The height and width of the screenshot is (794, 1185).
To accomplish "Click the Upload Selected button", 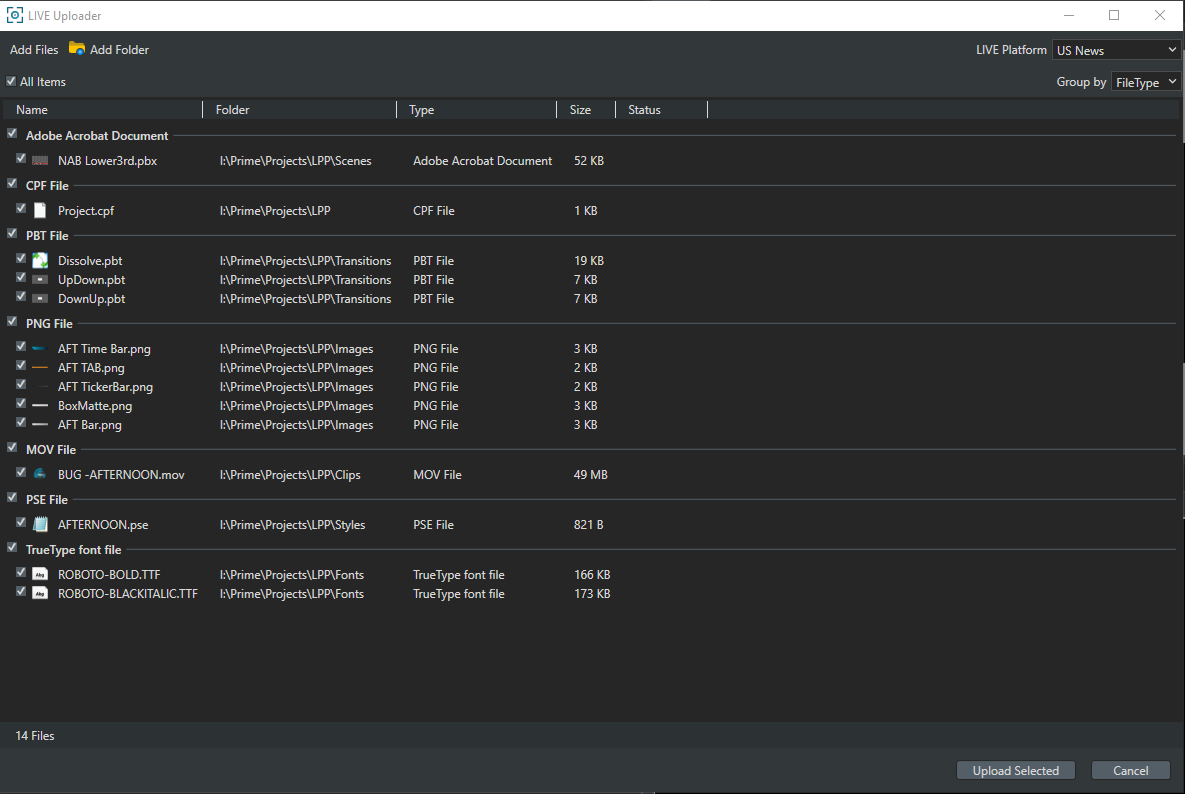I will tap(1015, 770).
